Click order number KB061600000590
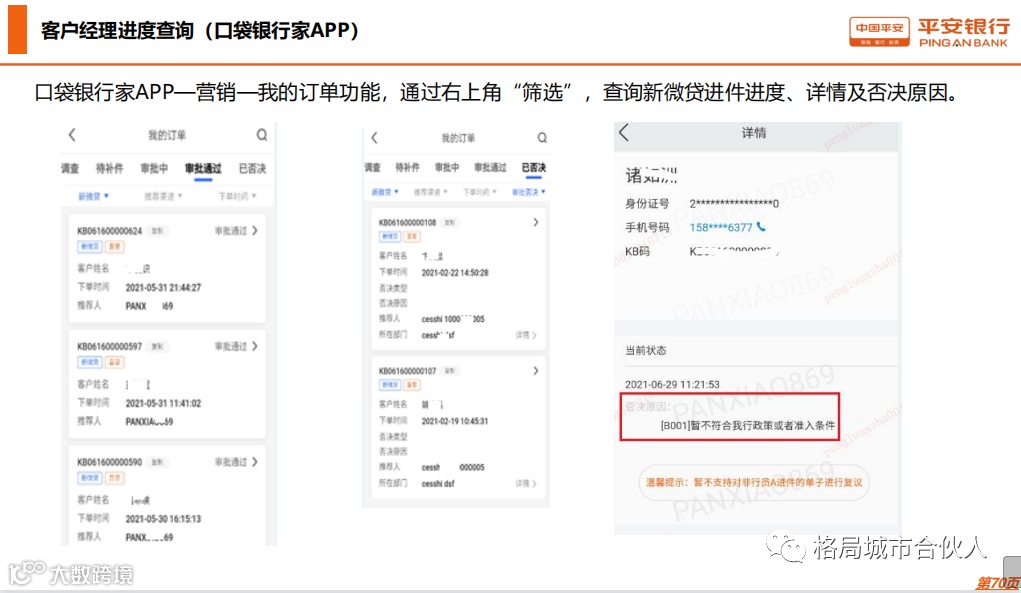 pyautogui.click(x=109, y=462)
